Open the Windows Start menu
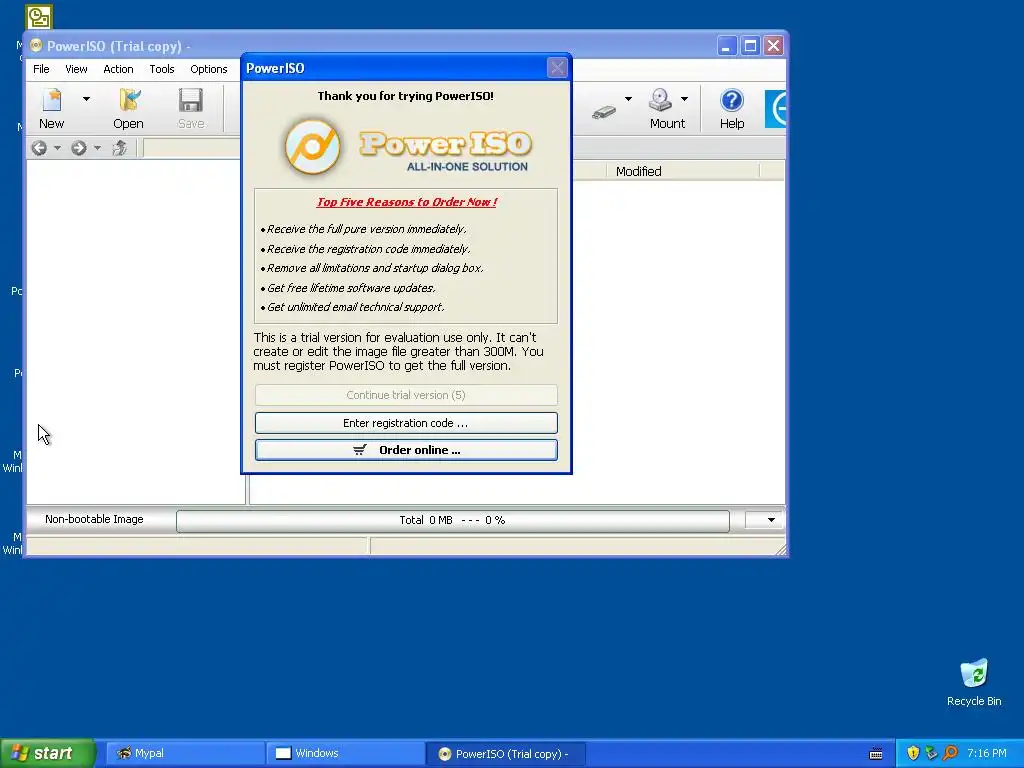 (x=47, y=753)
